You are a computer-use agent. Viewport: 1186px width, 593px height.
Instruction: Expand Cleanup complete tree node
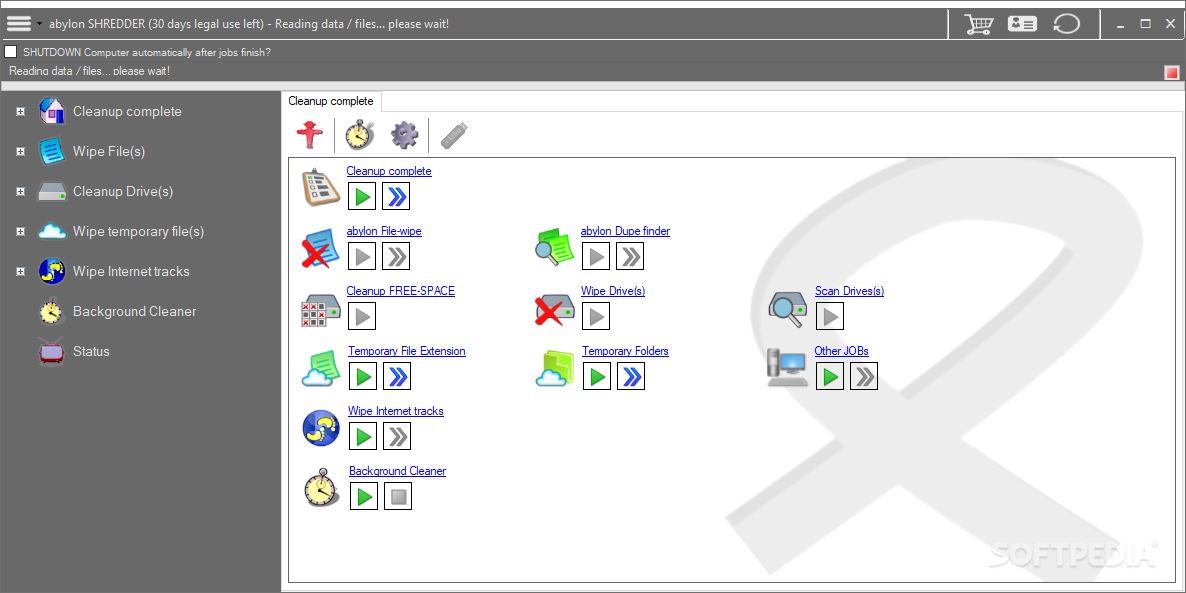pos(20,111)
